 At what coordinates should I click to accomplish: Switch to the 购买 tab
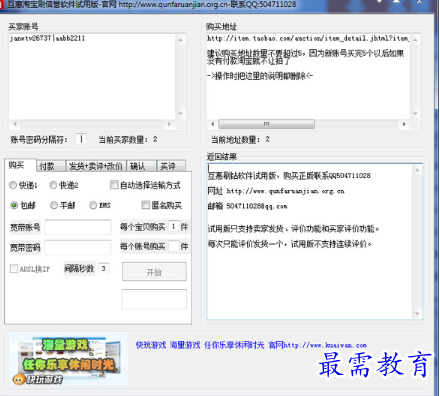click(x=20, y=165)
